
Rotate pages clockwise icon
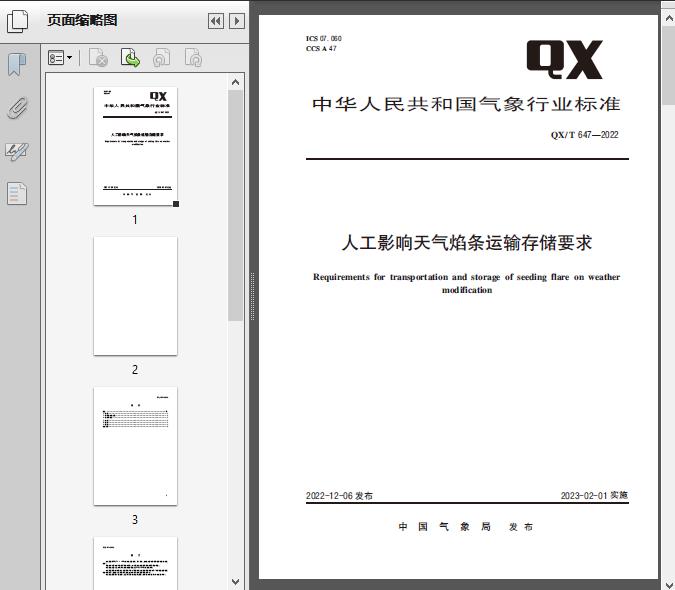[193, 58]
